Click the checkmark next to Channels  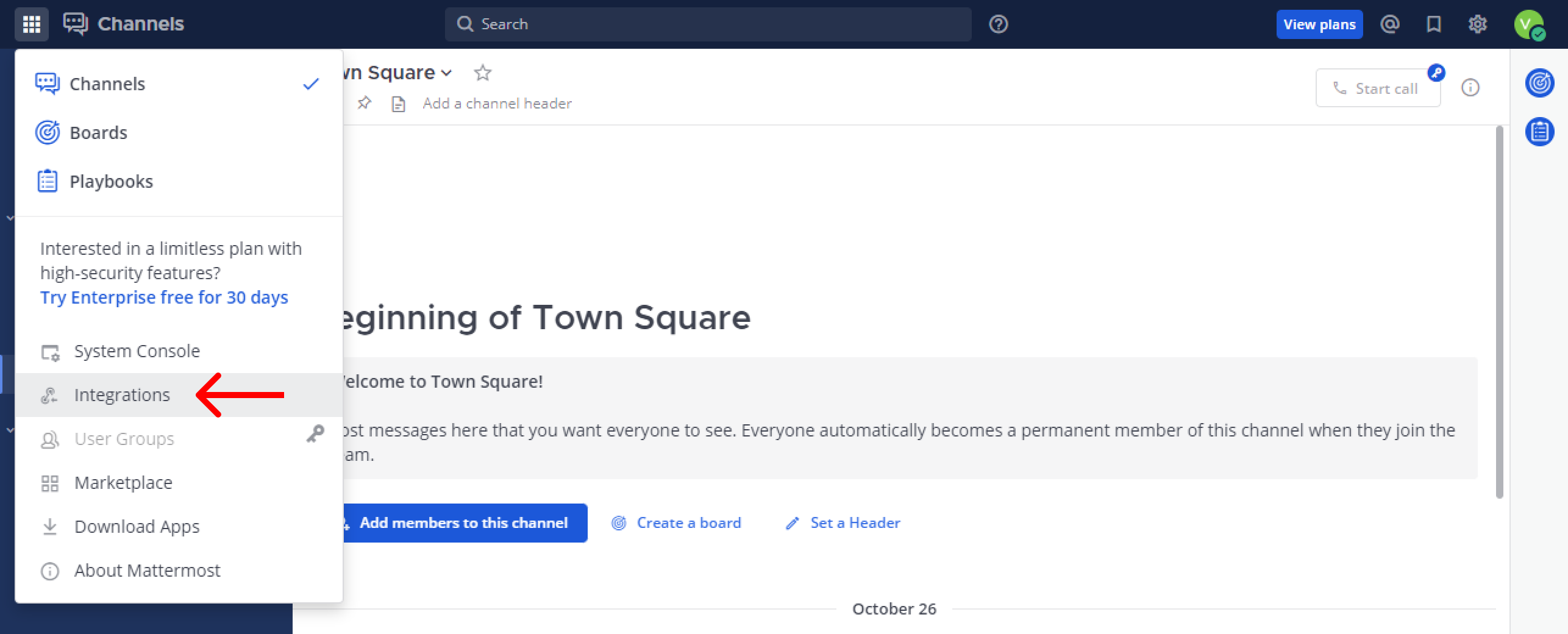[311, 84]
